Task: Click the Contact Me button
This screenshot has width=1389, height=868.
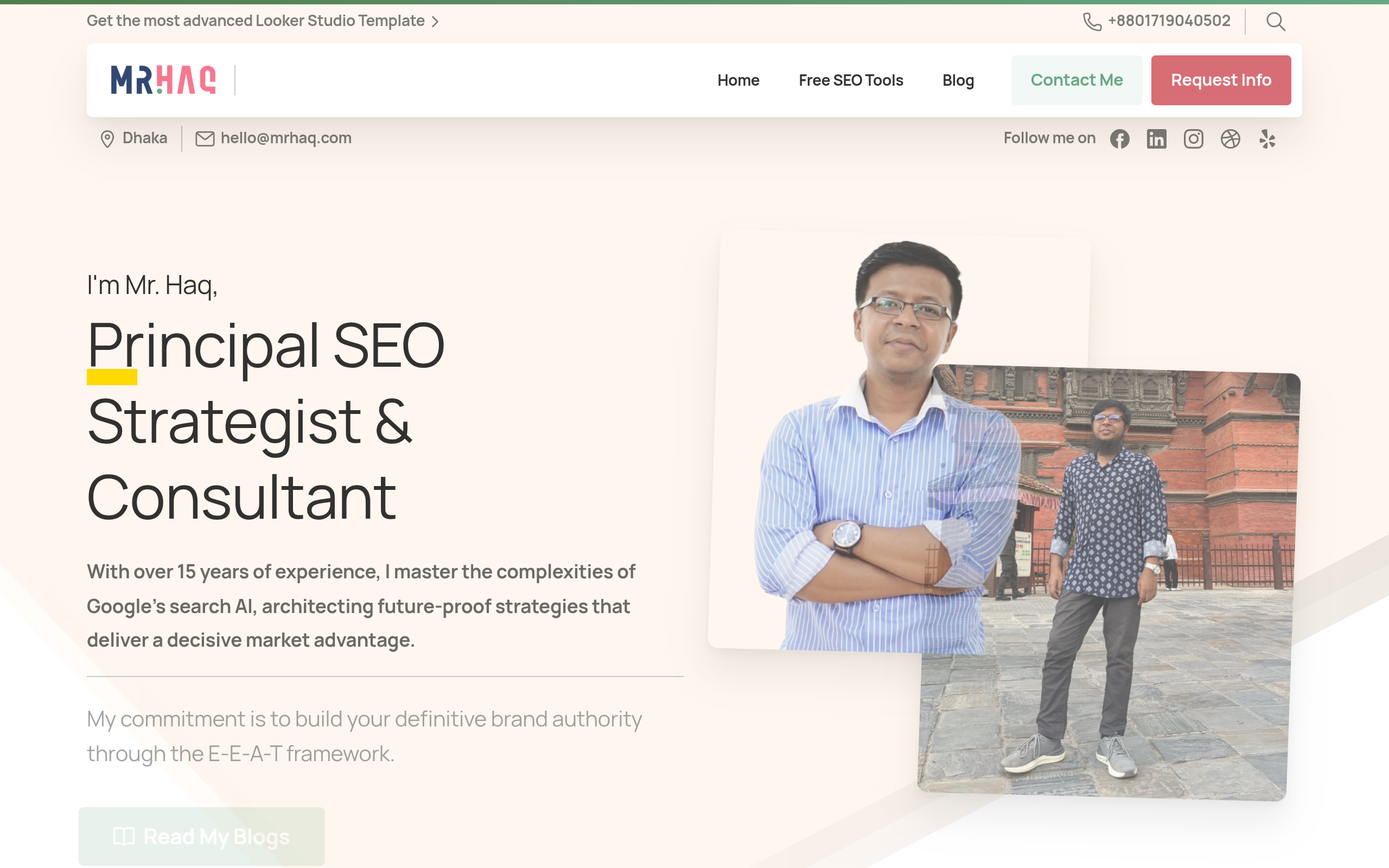Action: (x=1077, y=80)
